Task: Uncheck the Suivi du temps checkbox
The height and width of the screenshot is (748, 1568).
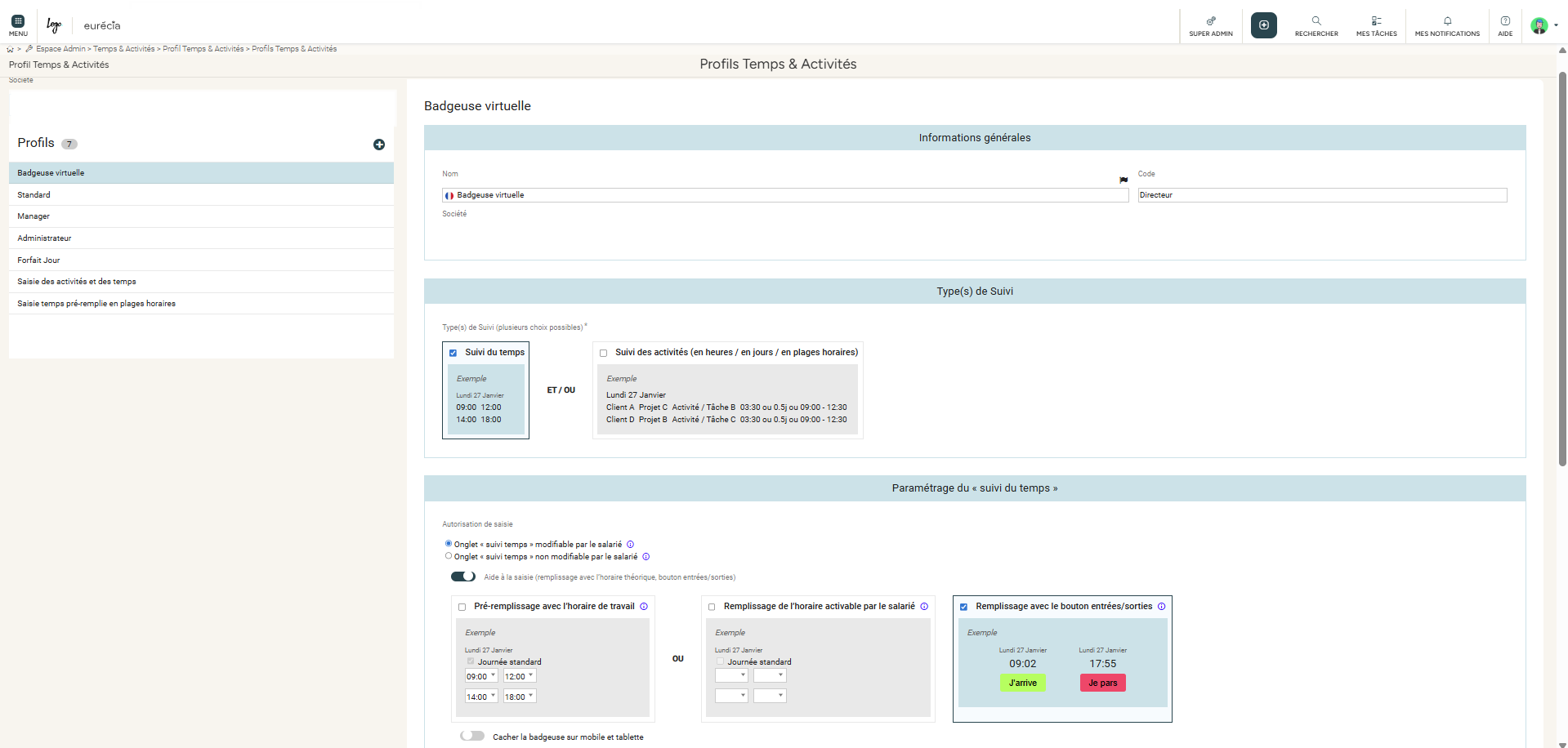Action: [x=453, y=353]
